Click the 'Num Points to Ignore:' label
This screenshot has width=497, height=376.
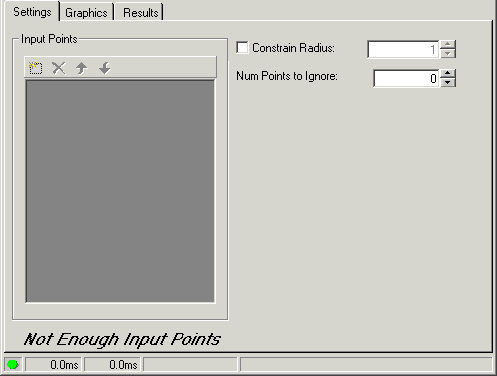(287, 76)
